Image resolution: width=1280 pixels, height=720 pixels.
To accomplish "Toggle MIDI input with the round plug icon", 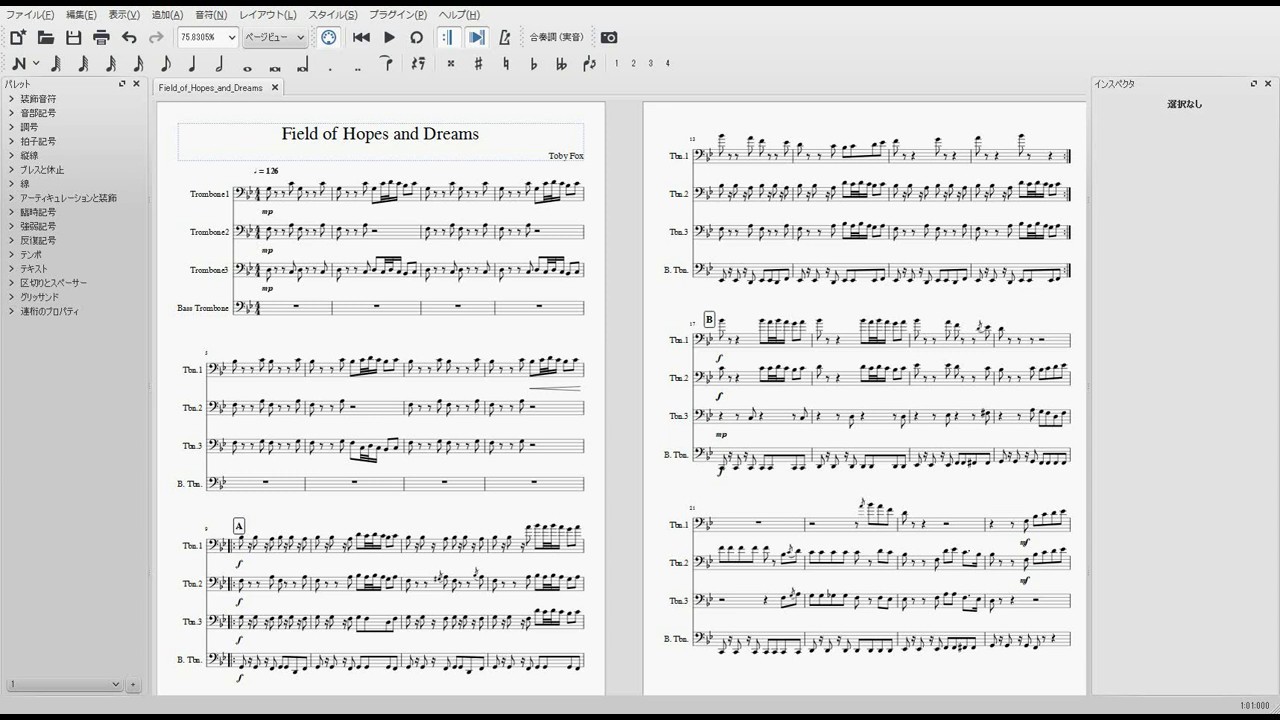I will point(329,38).
